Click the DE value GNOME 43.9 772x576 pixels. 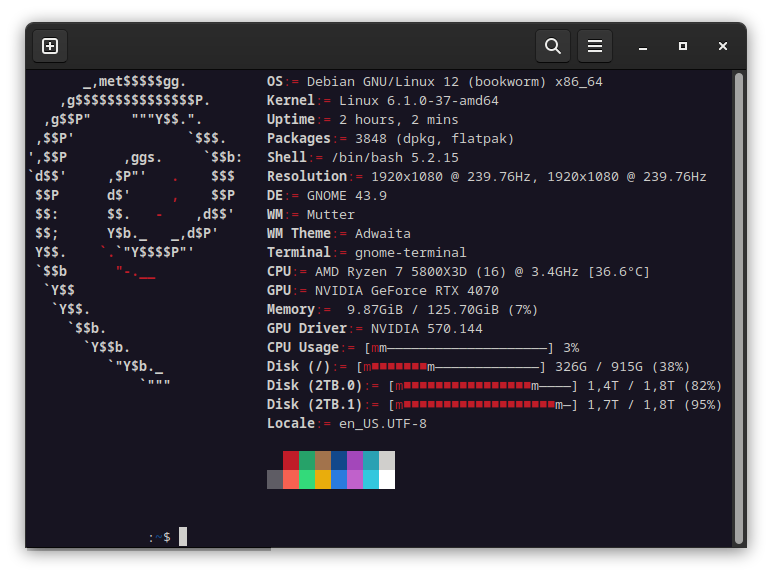(x=347, y=196)
